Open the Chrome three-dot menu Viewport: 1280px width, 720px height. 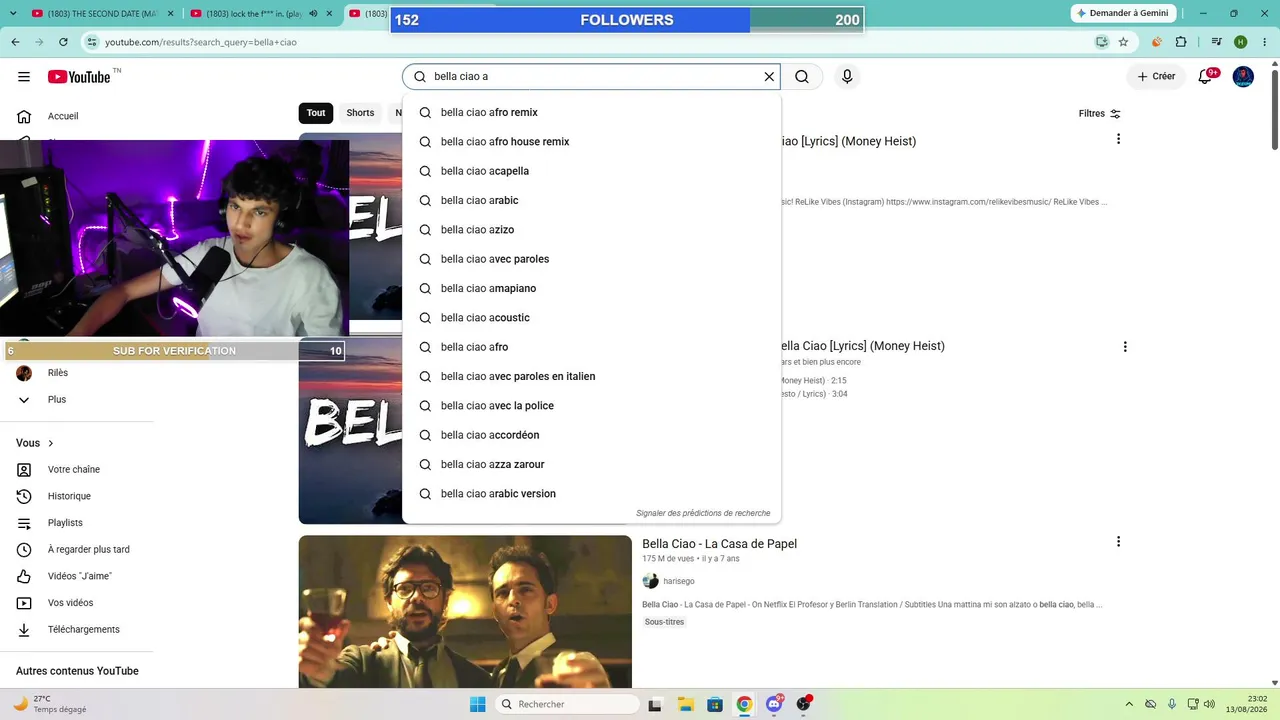[1264, 42]
